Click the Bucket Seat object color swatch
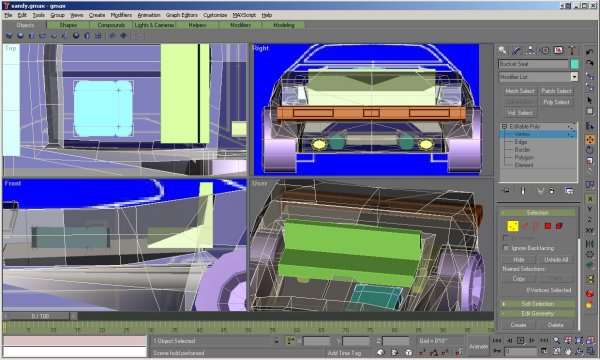The image size is (600, 360). click(574, 64)
